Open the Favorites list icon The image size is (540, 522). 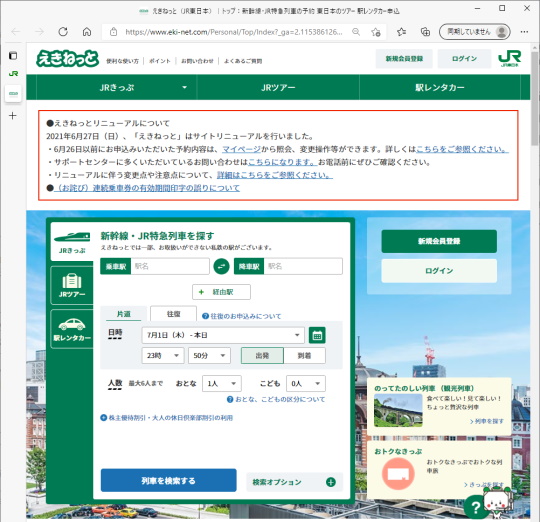[401, 32]
